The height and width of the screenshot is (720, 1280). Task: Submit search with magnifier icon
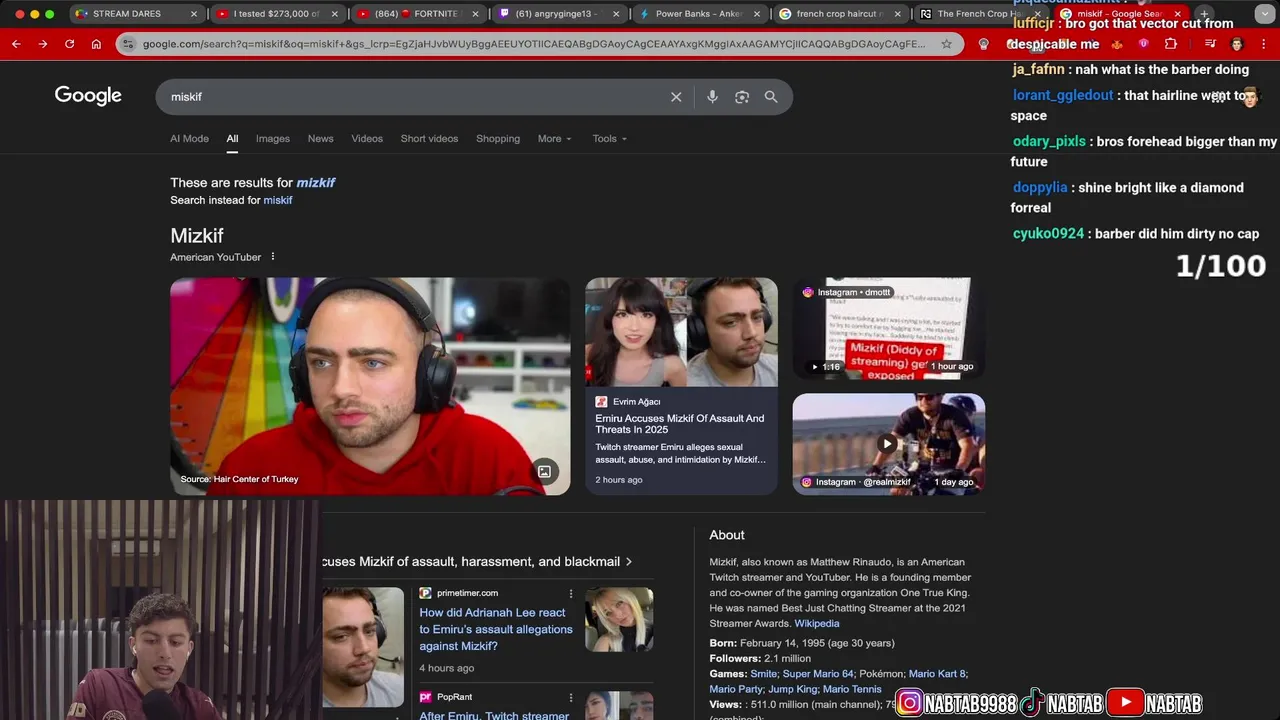point(771,97)
